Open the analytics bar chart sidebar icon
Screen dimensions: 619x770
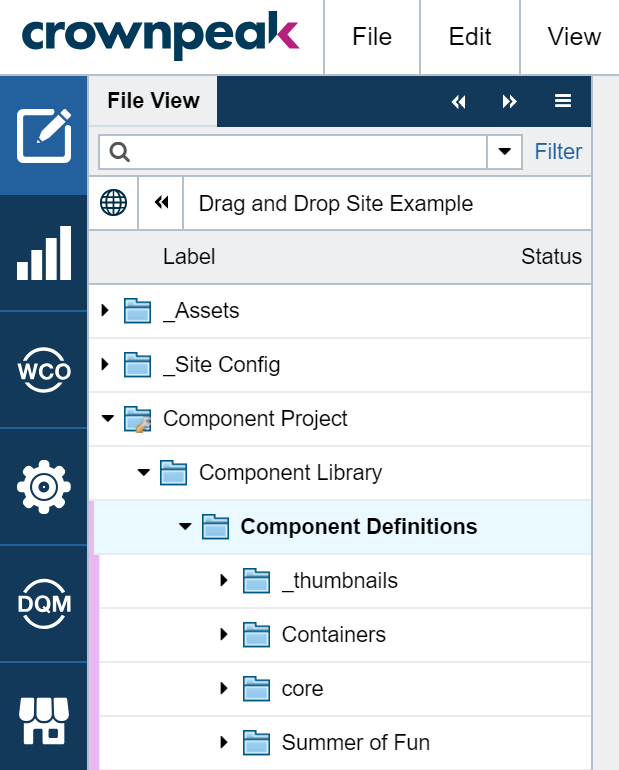coord(44,253)
